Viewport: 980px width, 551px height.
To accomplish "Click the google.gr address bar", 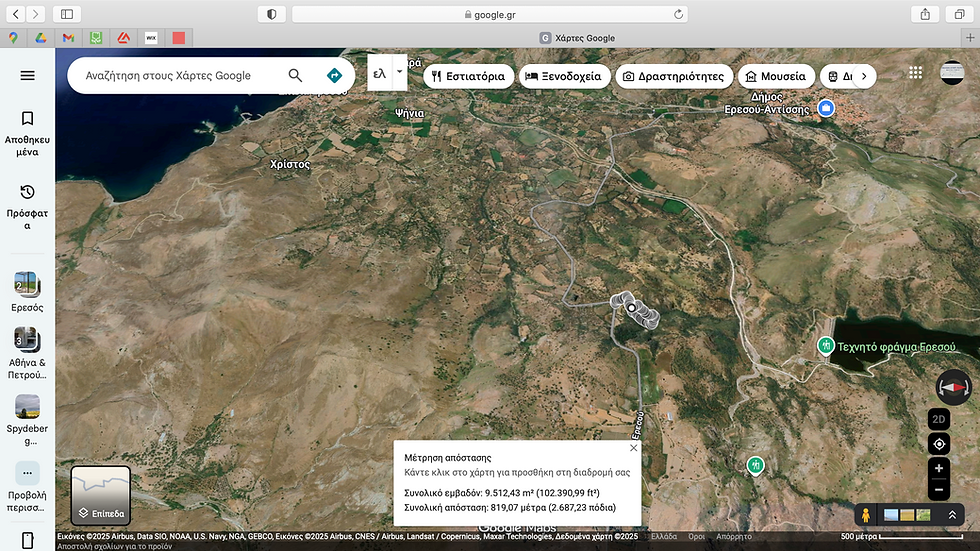I will [489, 14].
